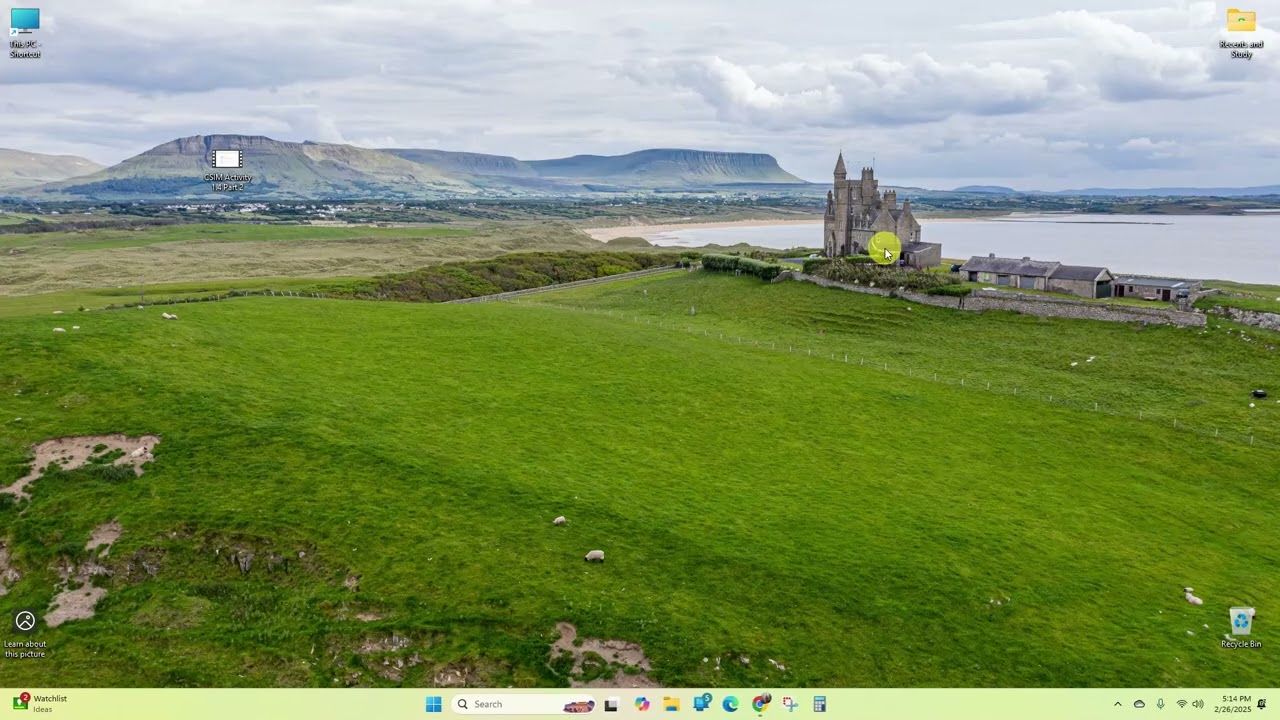Open Snipping Tool from the taskbar
Screen dimensions: 1280x720
pos(790,704)
